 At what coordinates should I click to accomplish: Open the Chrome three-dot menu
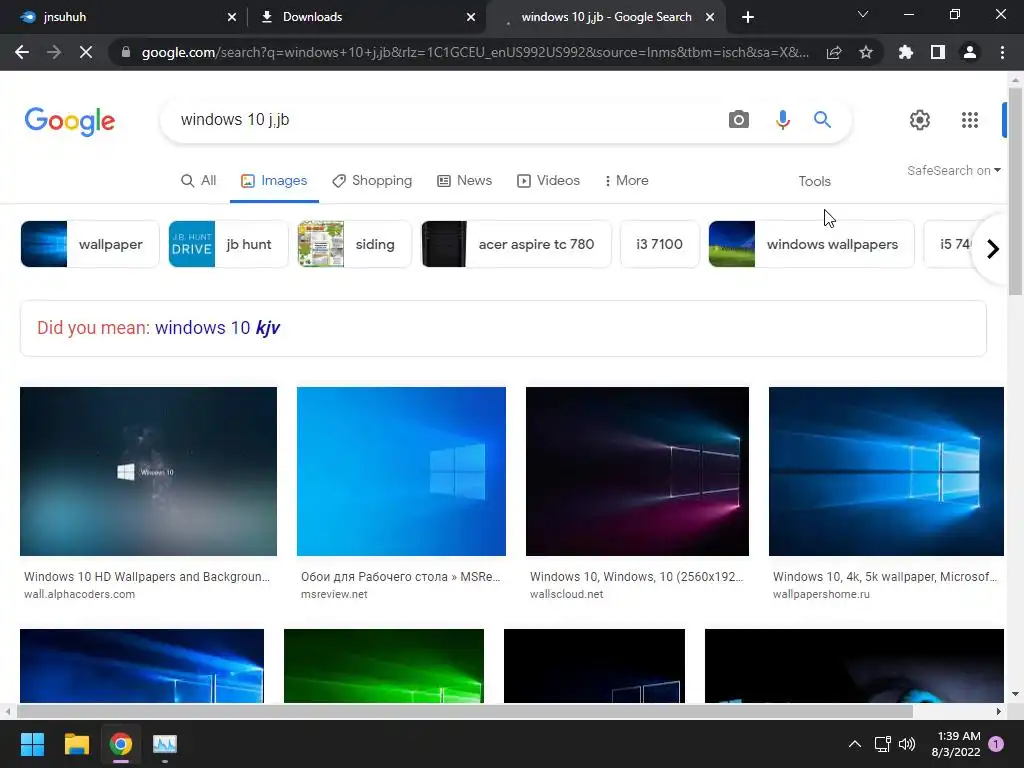1002,52
